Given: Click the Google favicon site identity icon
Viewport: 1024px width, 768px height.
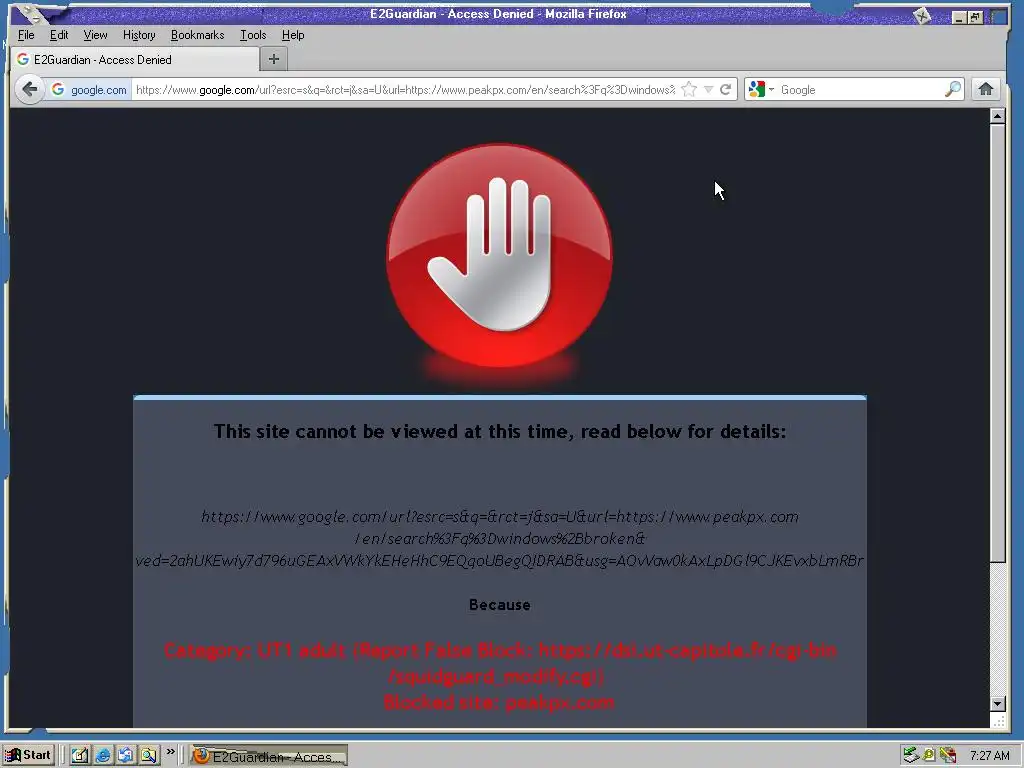Looking at the screenshot, I should click(58, 89).
